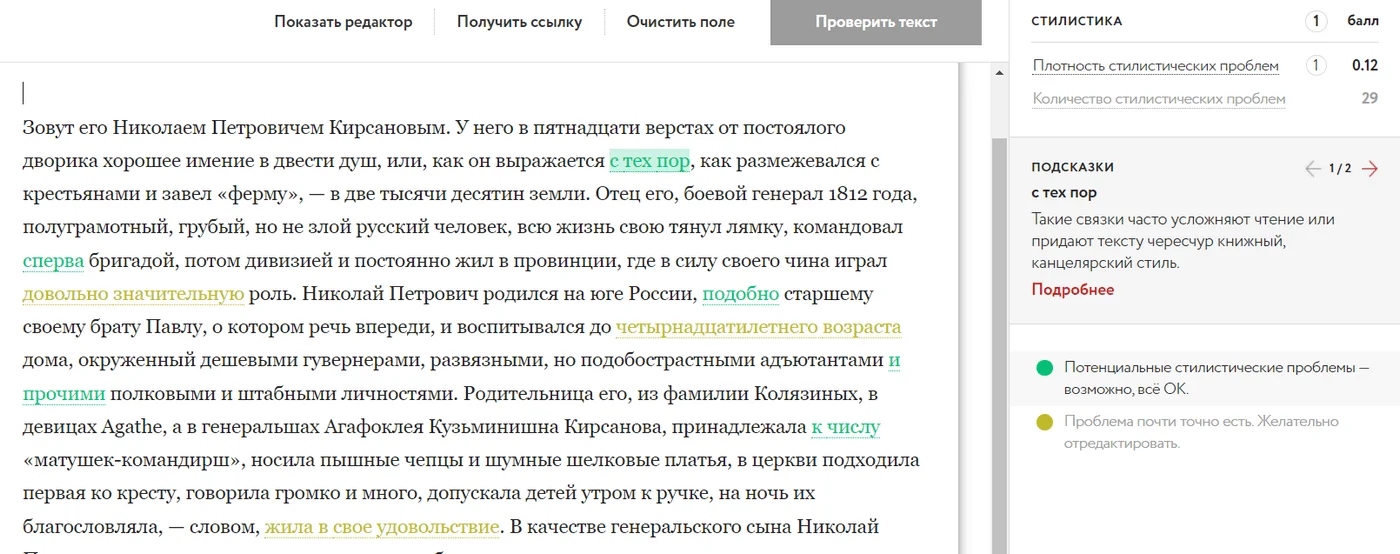Click the green legend dot for potential problems
Viewport: 1400px width, 554px height.
(1045, 368)
